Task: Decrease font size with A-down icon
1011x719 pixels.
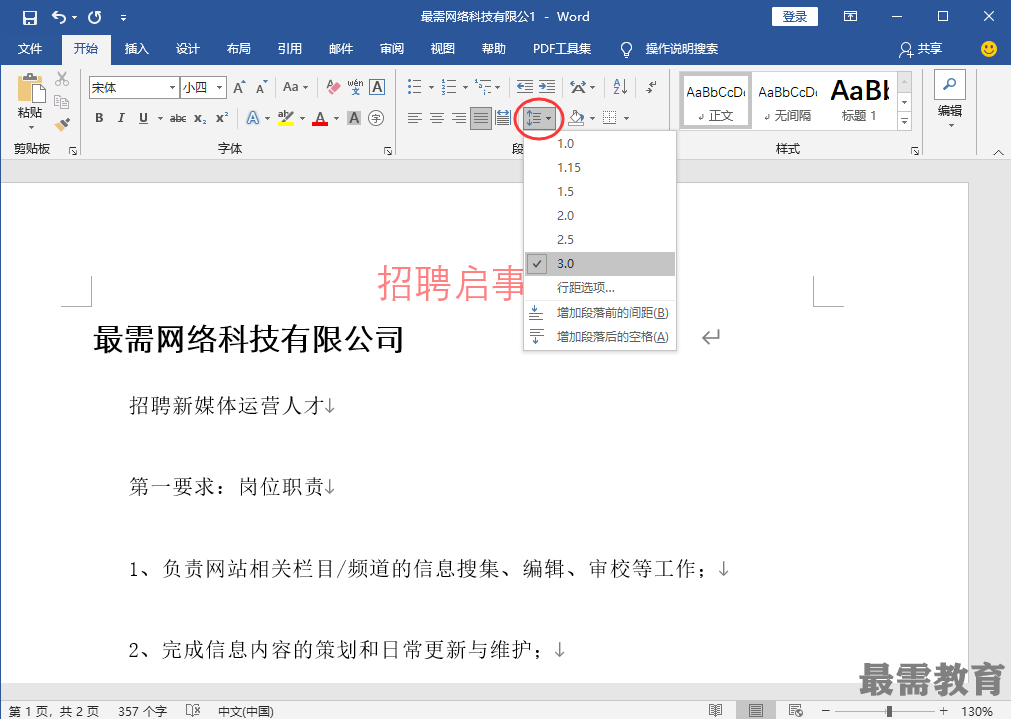Action: coord(261,87)
